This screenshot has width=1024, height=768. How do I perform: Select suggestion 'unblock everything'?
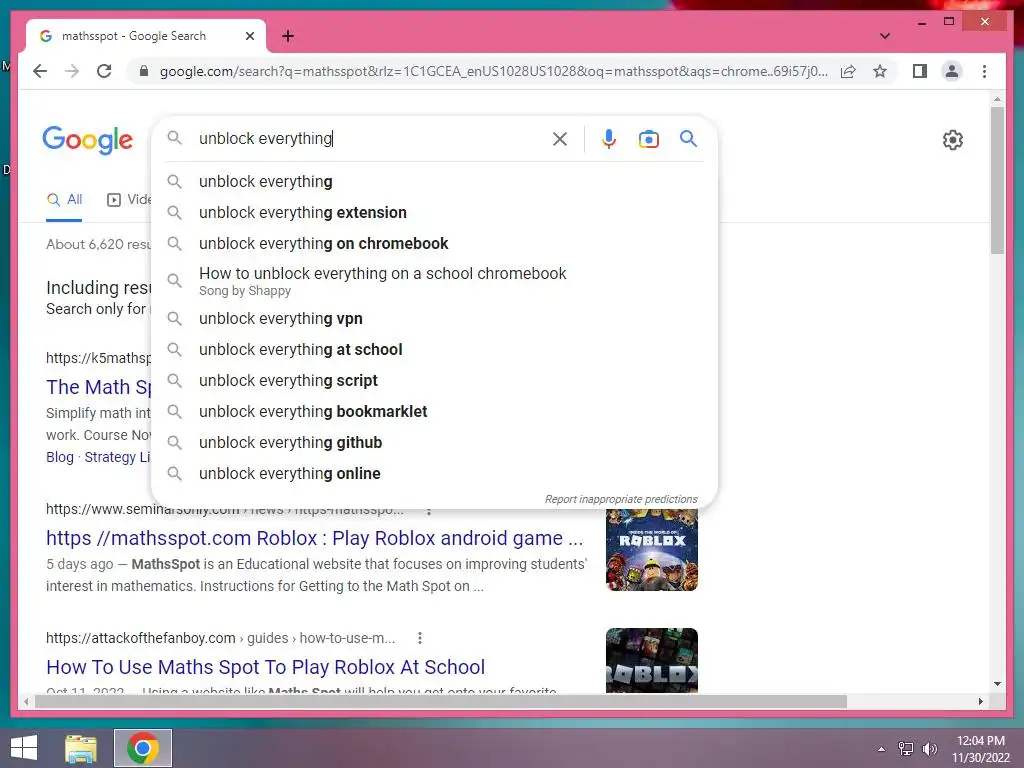(434, 182)
